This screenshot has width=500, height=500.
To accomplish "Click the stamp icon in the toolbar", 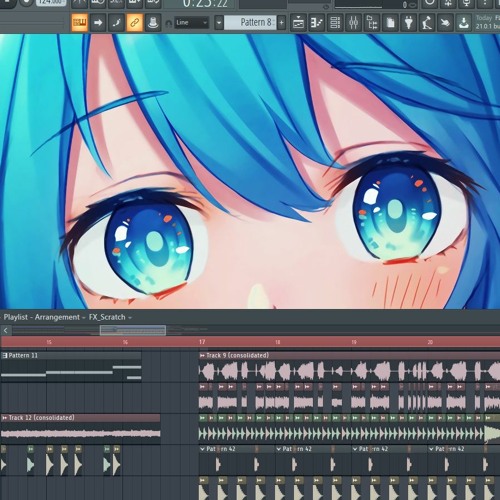I will (x=153, y=23).
